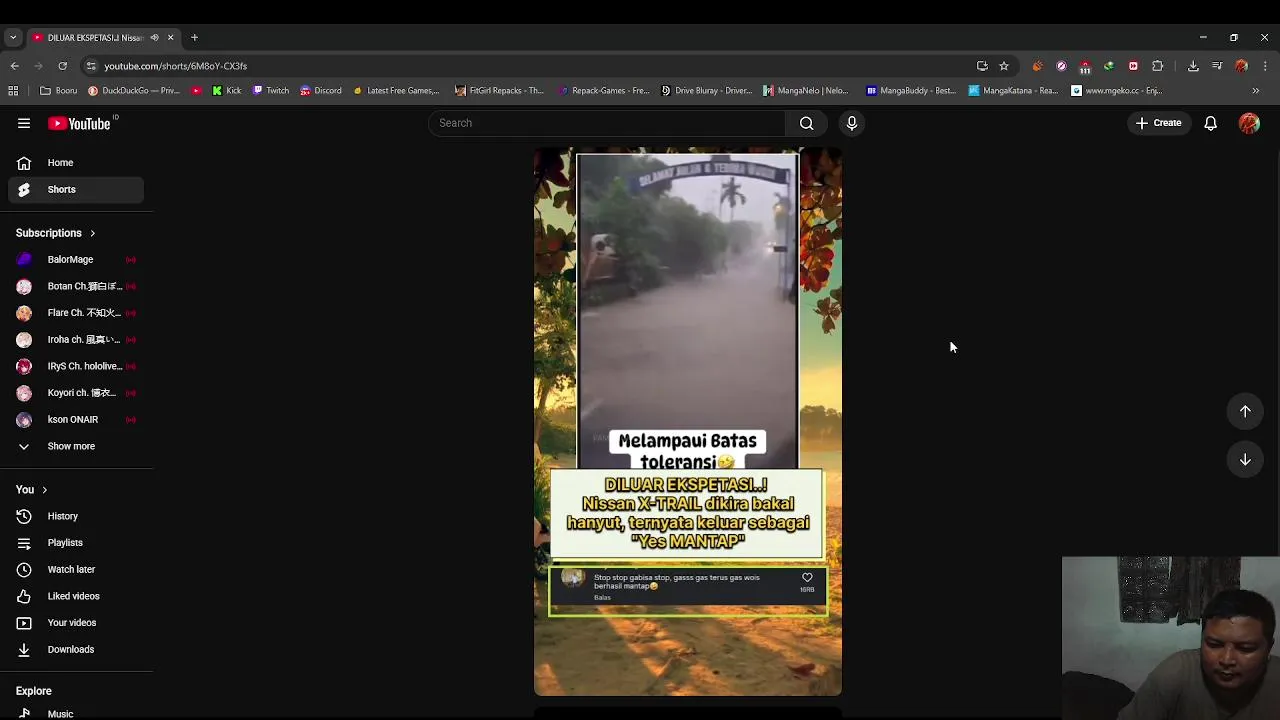
Task: Open Downloads in the sidebar
Action: point(76,649)
